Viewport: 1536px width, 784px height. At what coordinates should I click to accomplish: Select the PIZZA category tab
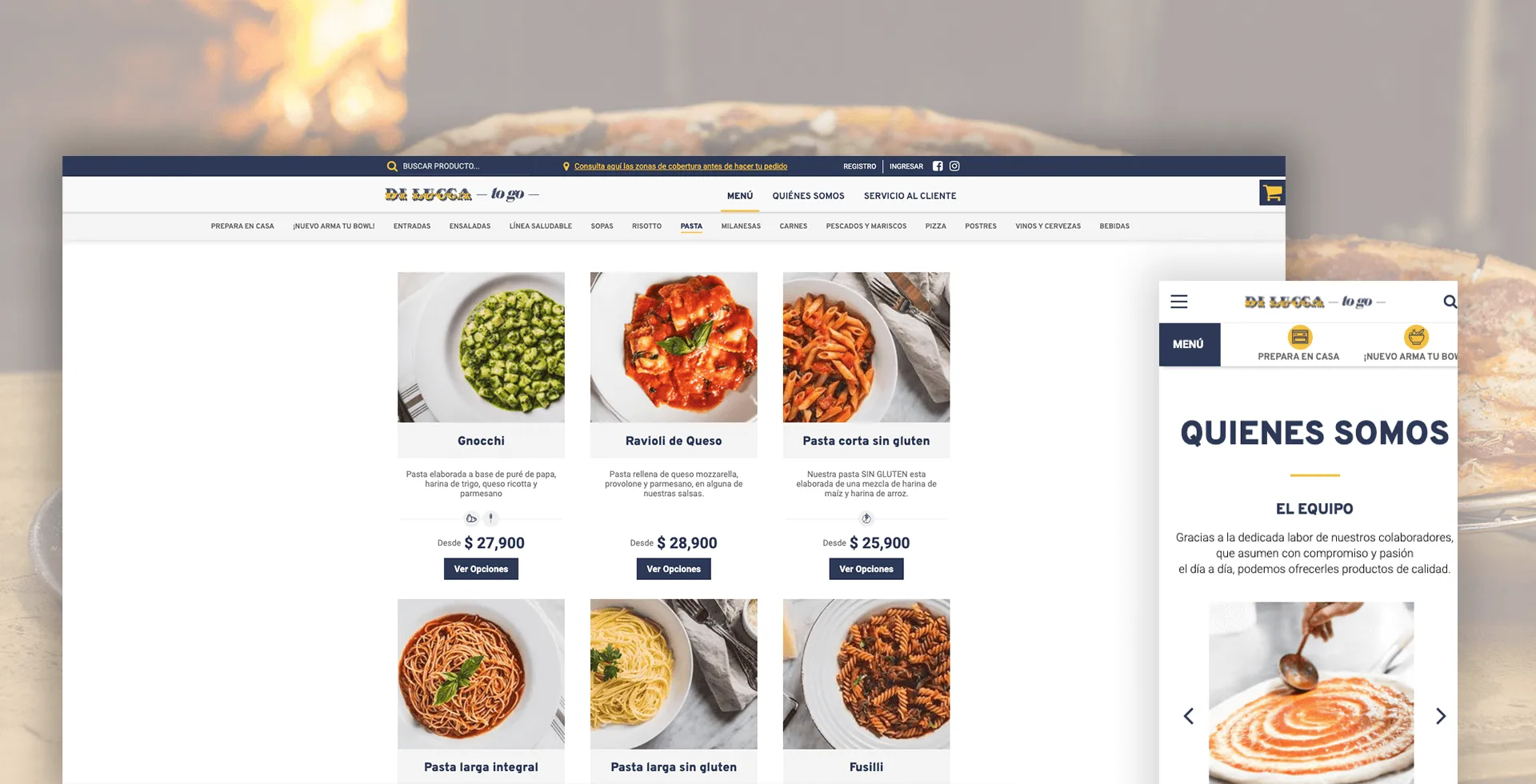point(935,226)
